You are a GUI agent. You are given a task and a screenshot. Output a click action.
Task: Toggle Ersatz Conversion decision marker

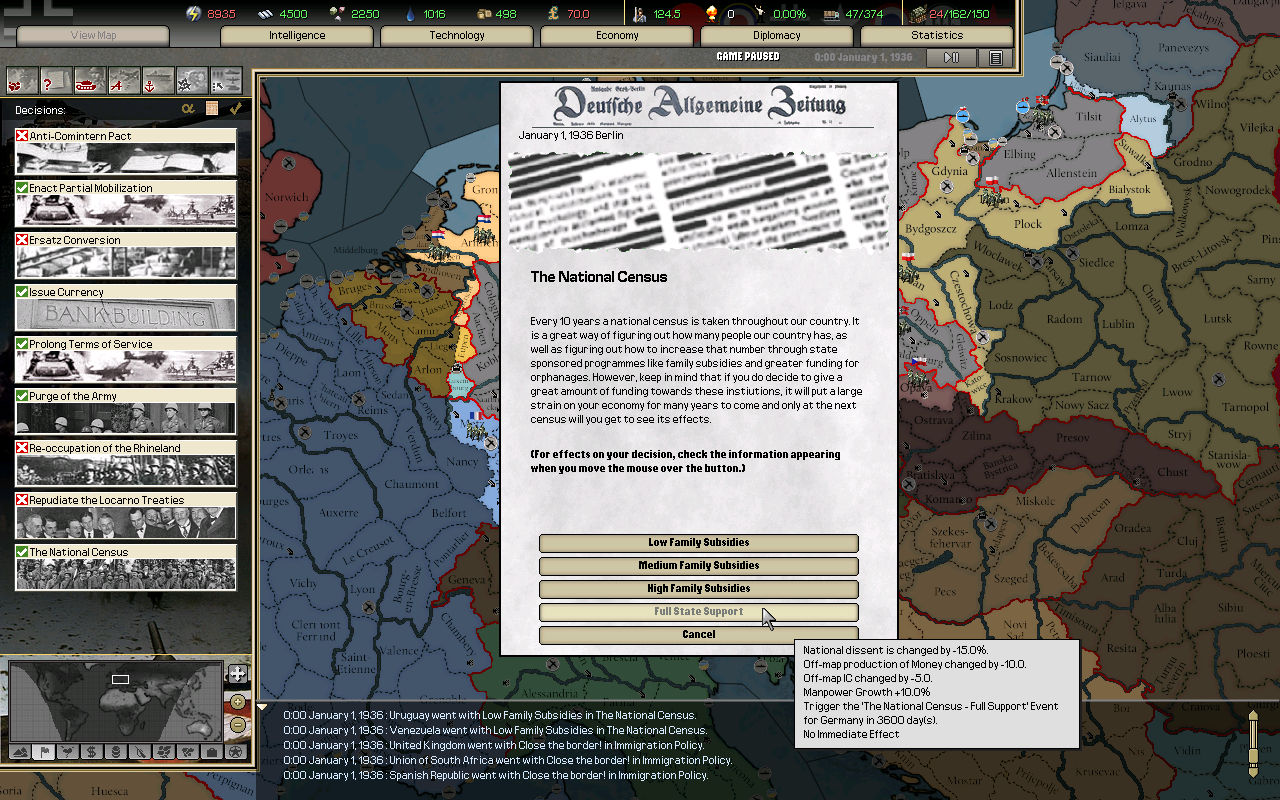pos(22,240)
